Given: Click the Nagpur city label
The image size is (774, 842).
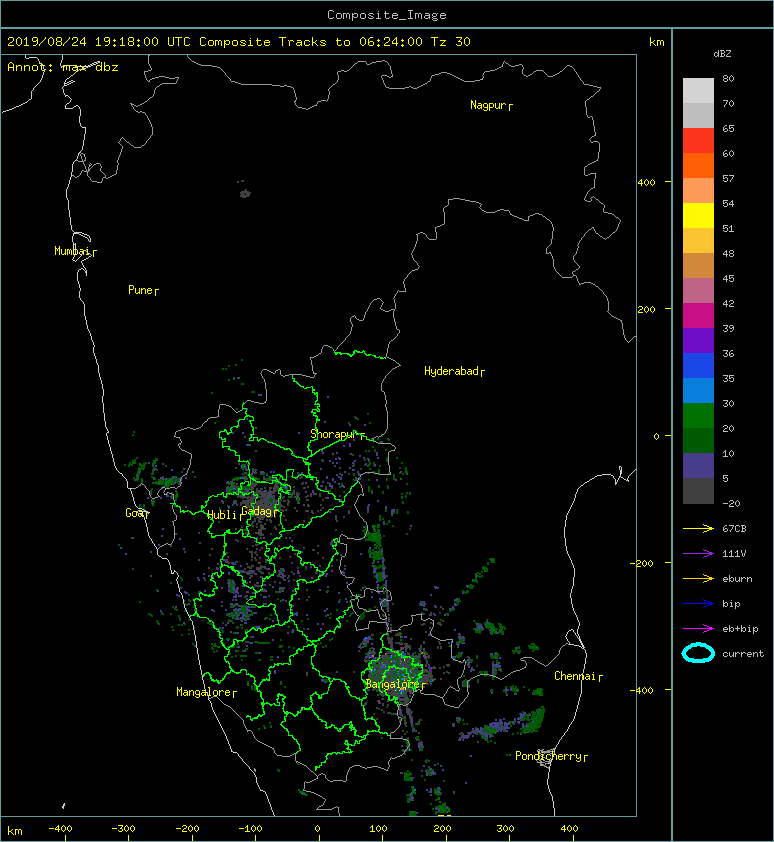Looking at the screenshot, I should coord(488,105).
